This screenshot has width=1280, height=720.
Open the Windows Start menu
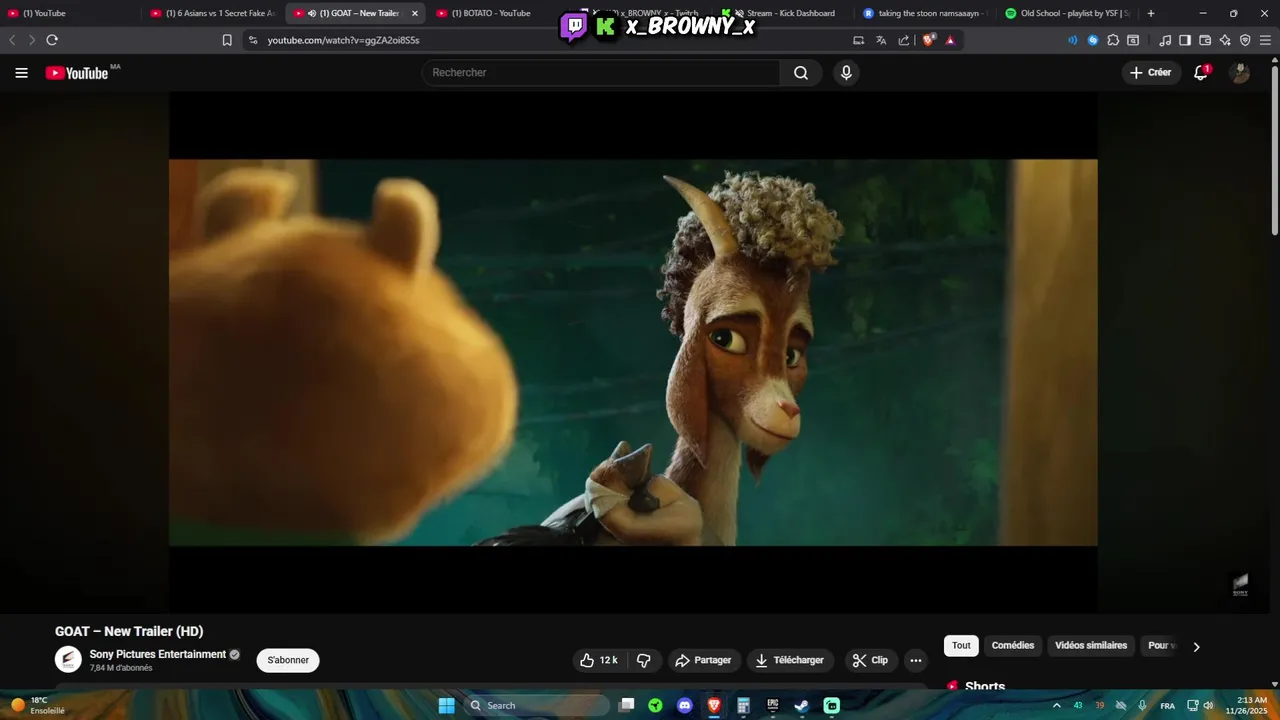click(x=447, y=705)
